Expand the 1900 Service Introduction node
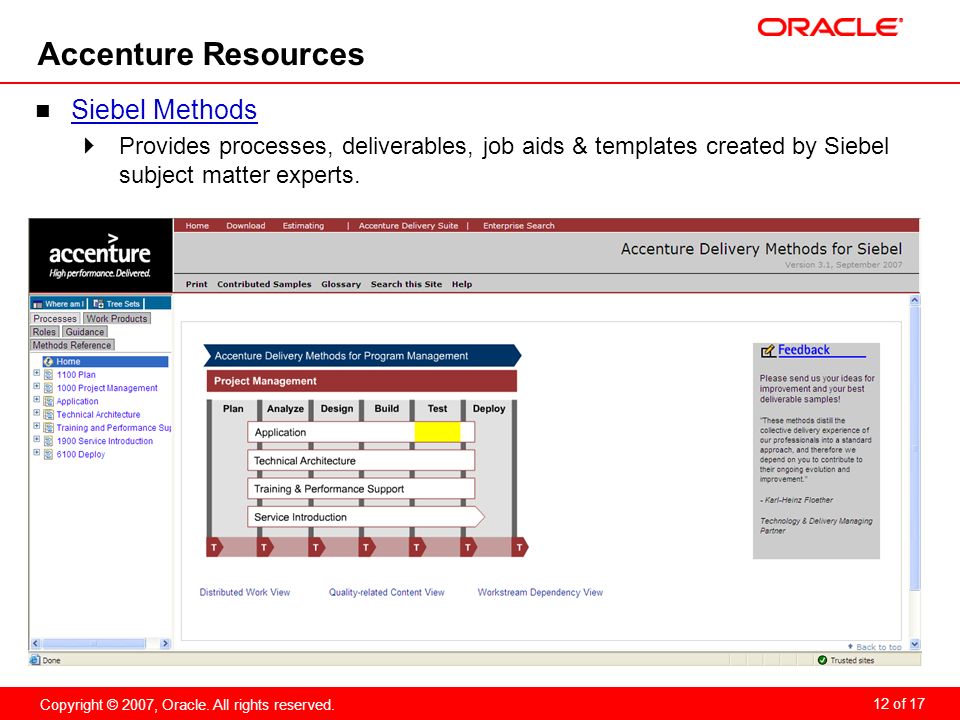 pyautogui.click(x=37, y=439)
